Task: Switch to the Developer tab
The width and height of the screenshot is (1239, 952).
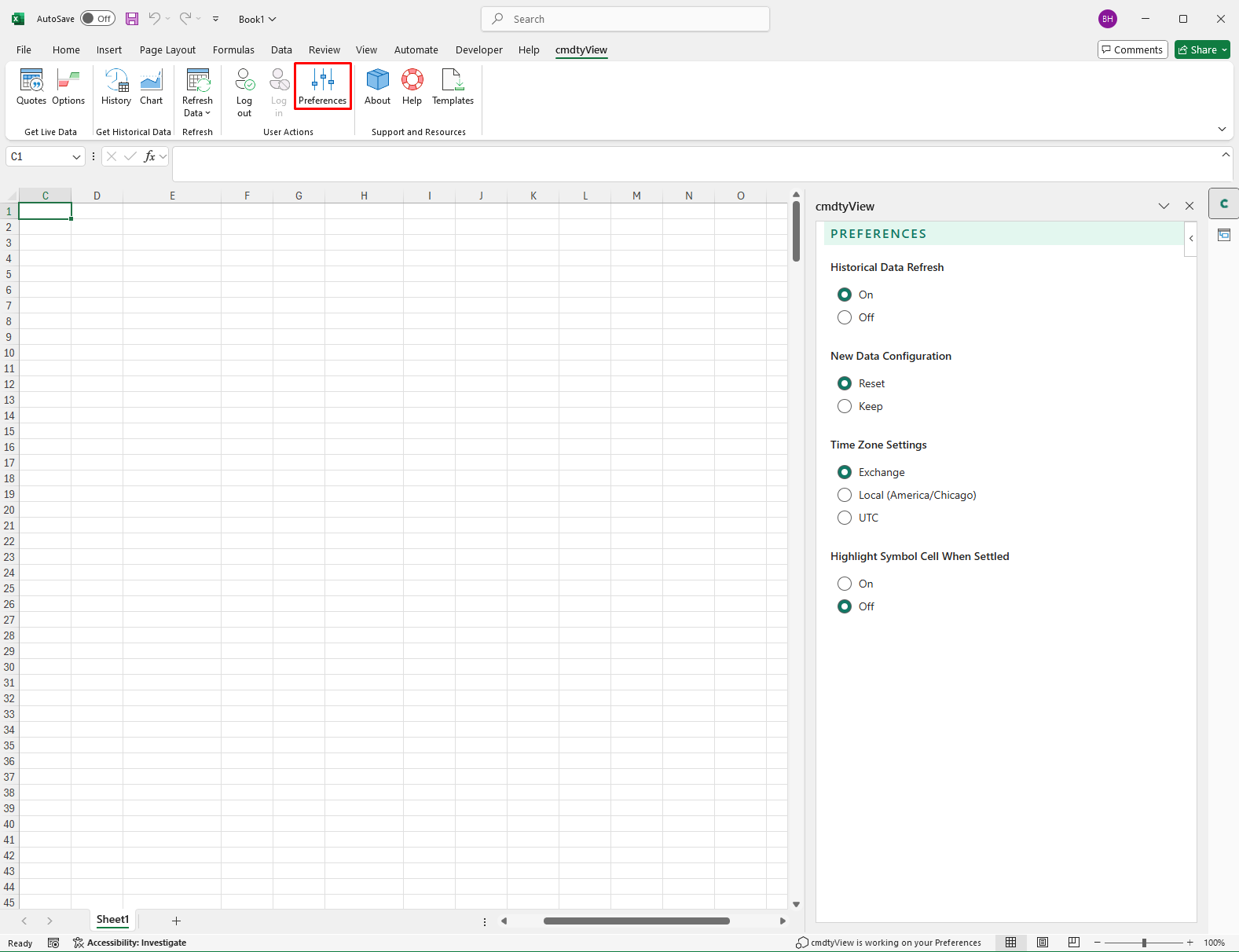Action: (x=479, y=49)
